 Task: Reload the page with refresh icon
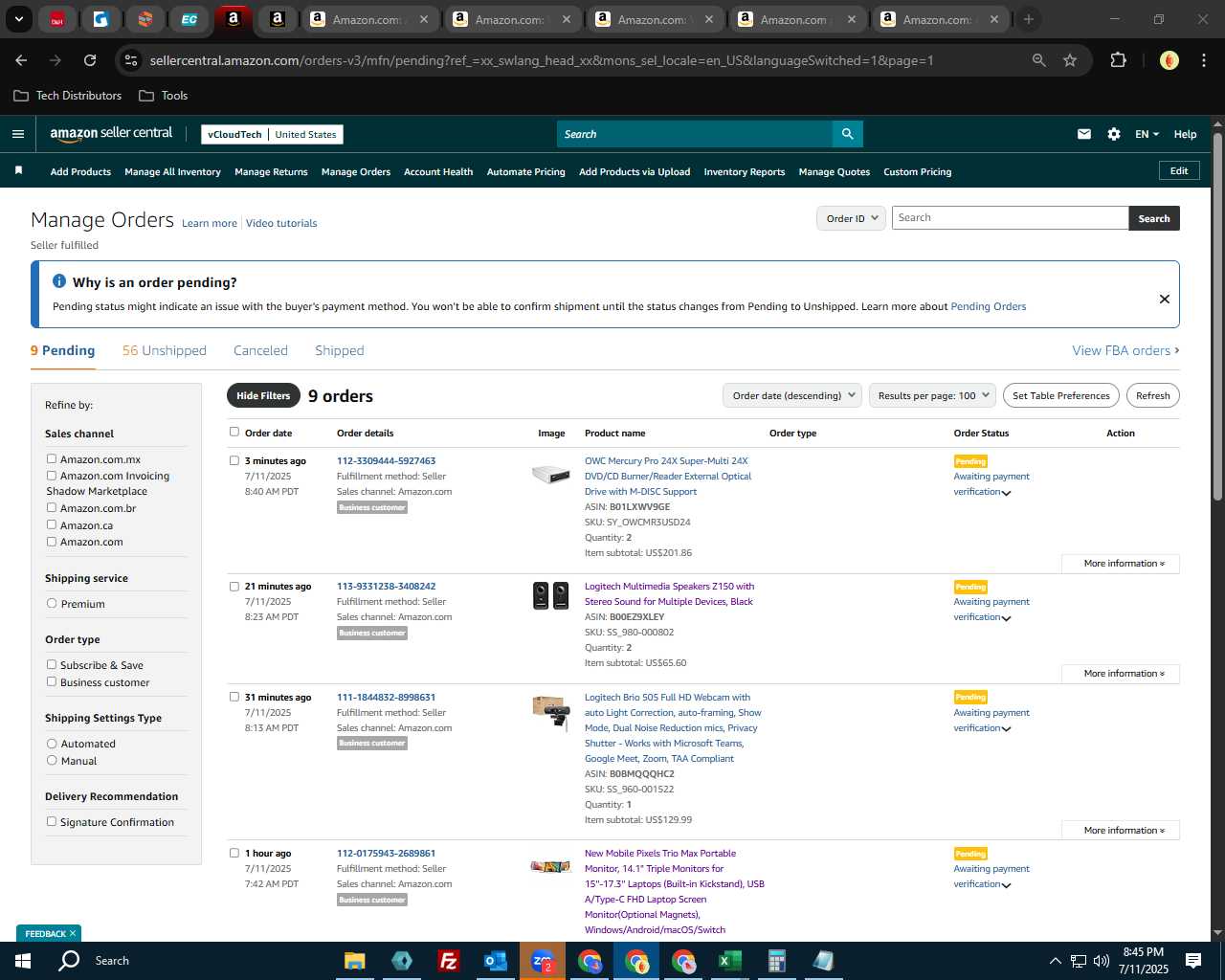click(90, 60)
